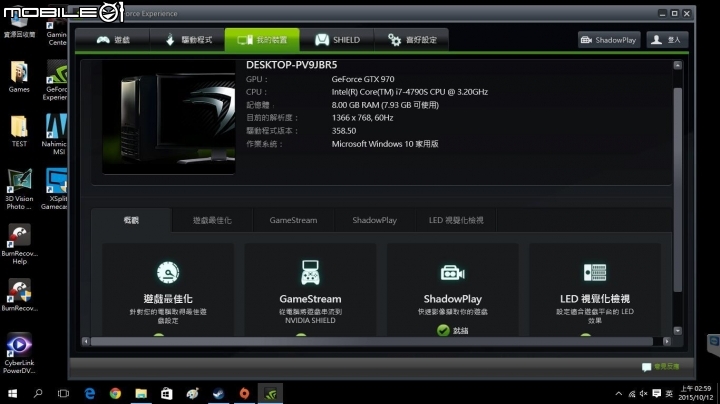
Task: Open File Explorer from the taskbar
Action: click(141, 393)
